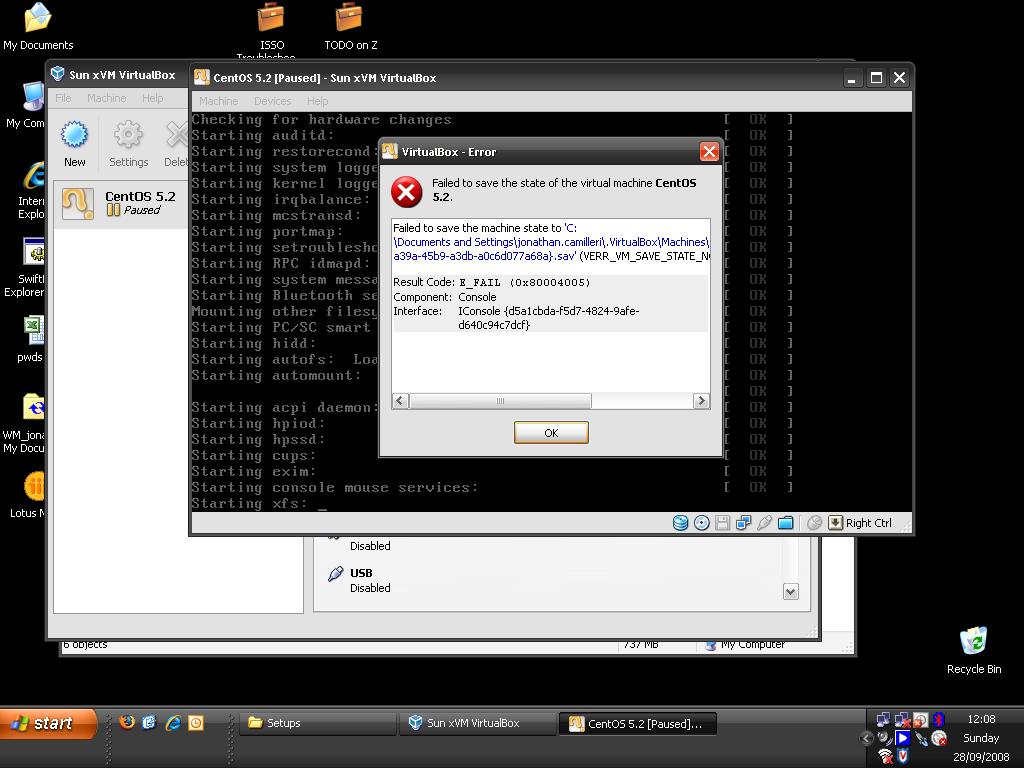Click the 'Result Code:' label in error details
This screenshot has width=1024, height=768.
[x=424, y=282]
